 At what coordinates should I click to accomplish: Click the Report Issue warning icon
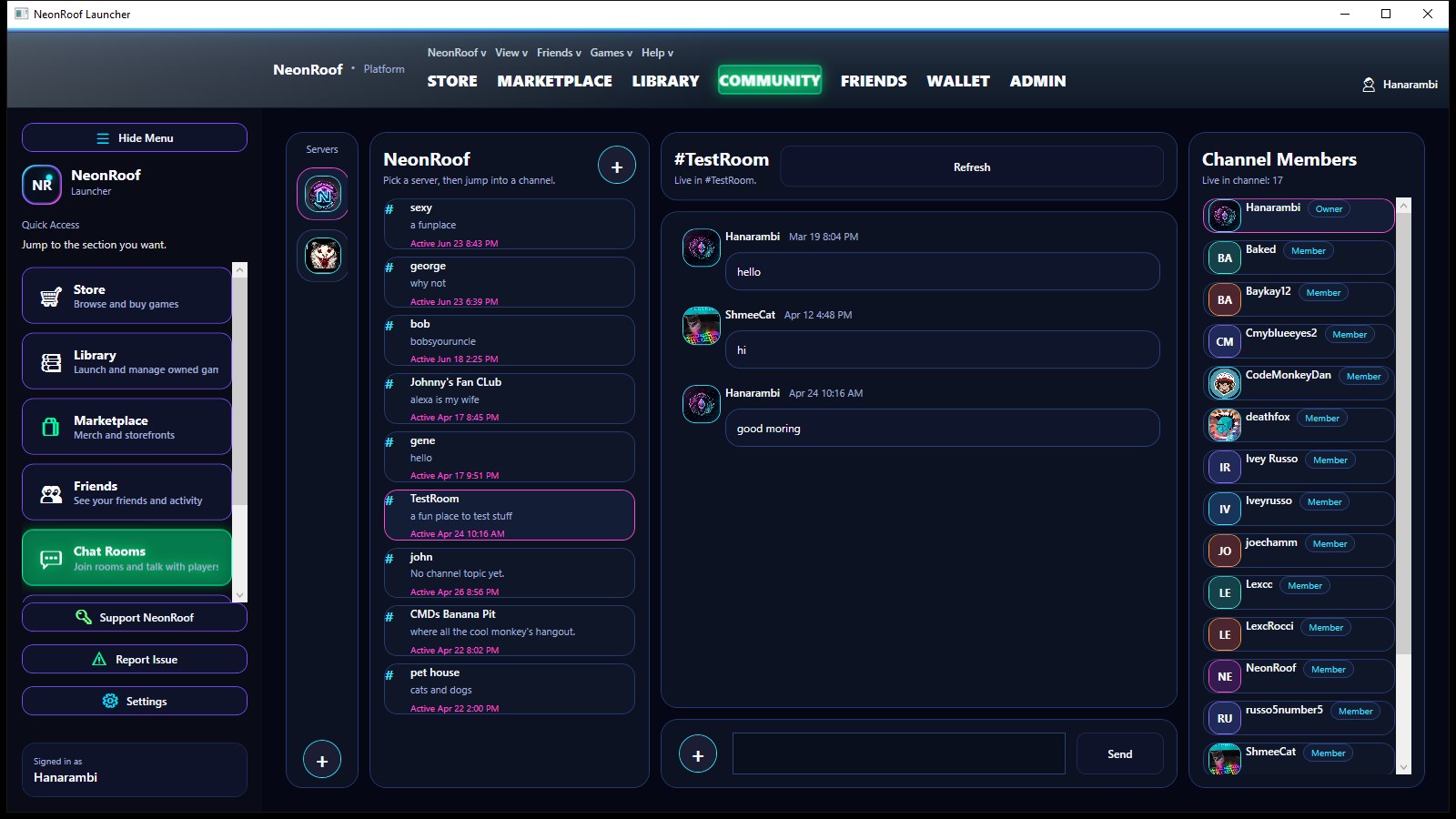[x=100, y=659]
